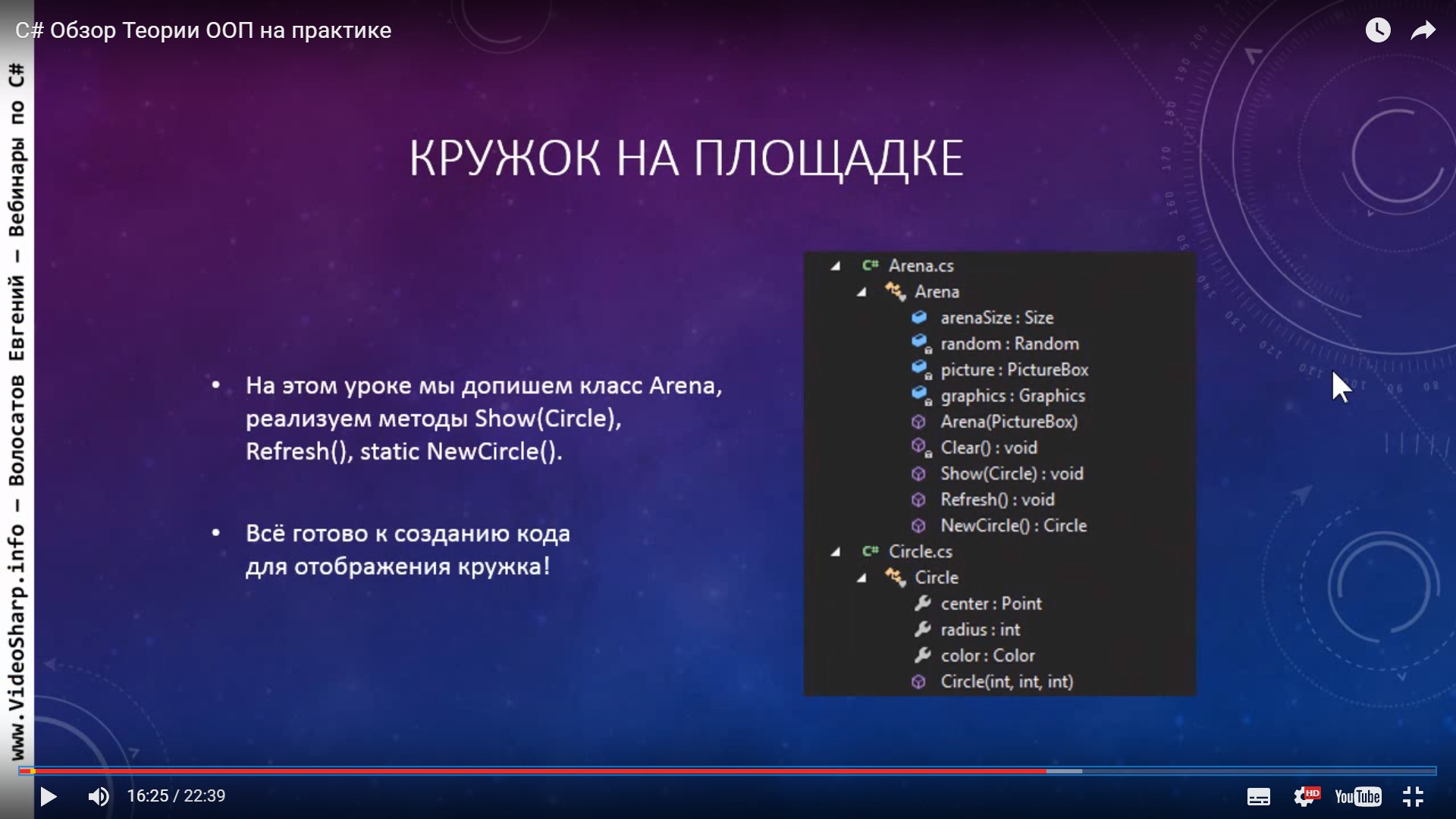This screenshot has height=819, width=1456.
Task: Collapse the Circle.cs file node
Action: point(836,552)
